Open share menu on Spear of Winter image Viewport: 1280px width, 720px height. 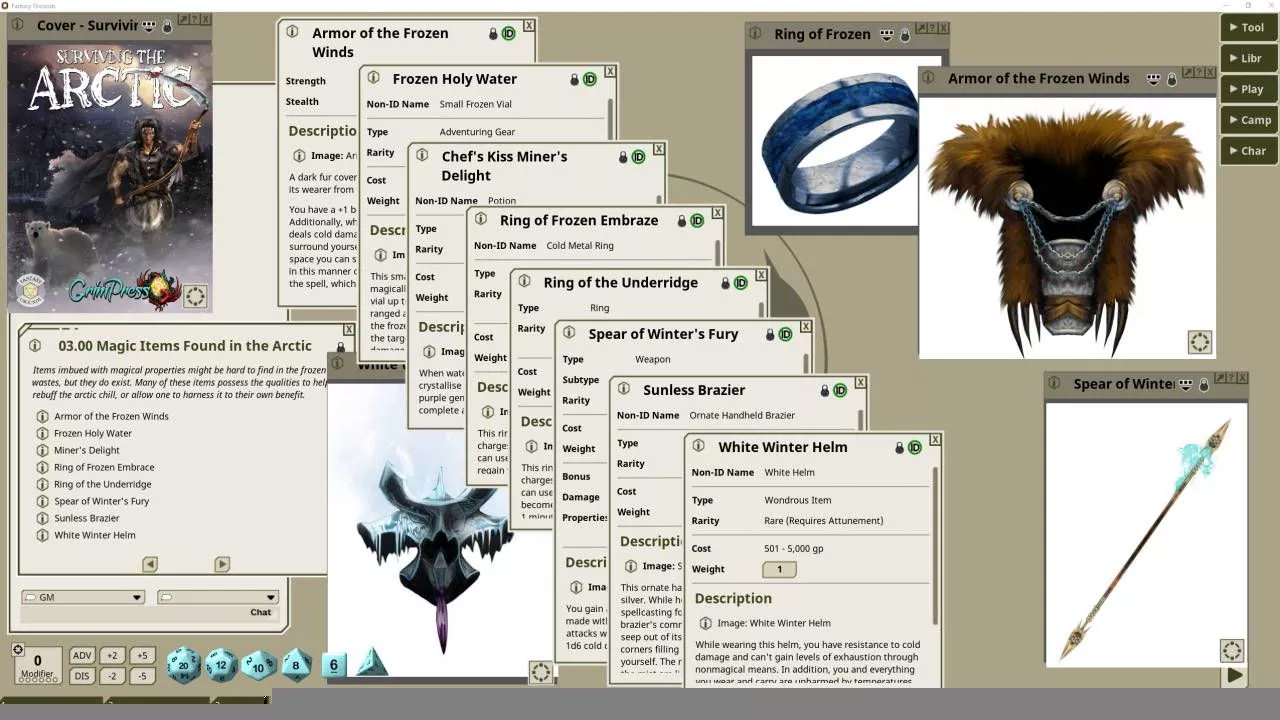point(1186,384)
